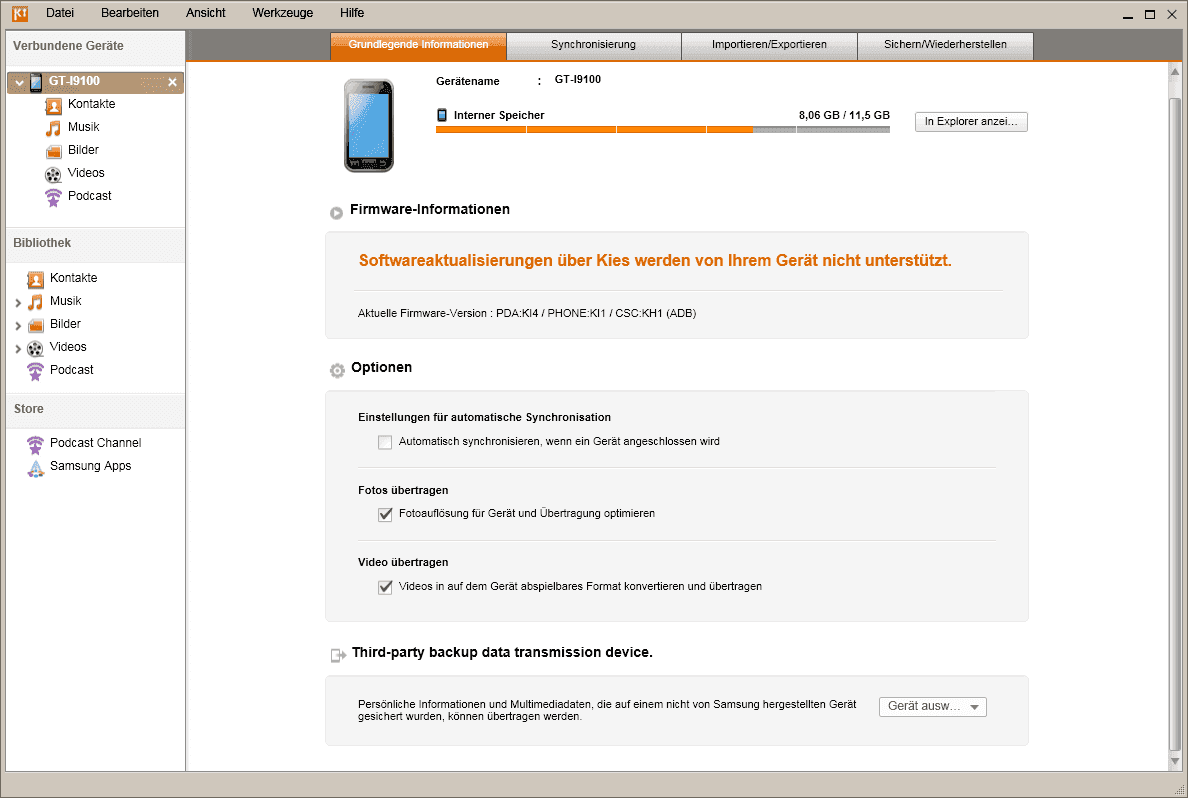Select Grundlegende Informationen tab
The width and height of the screenshot is (1188, 798).
pyautogui.click(x=418, y=45)
